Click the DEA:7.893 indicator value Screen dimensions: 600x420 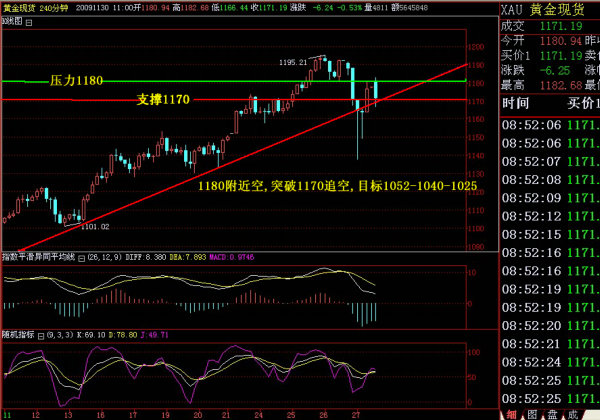coord(188,257)
